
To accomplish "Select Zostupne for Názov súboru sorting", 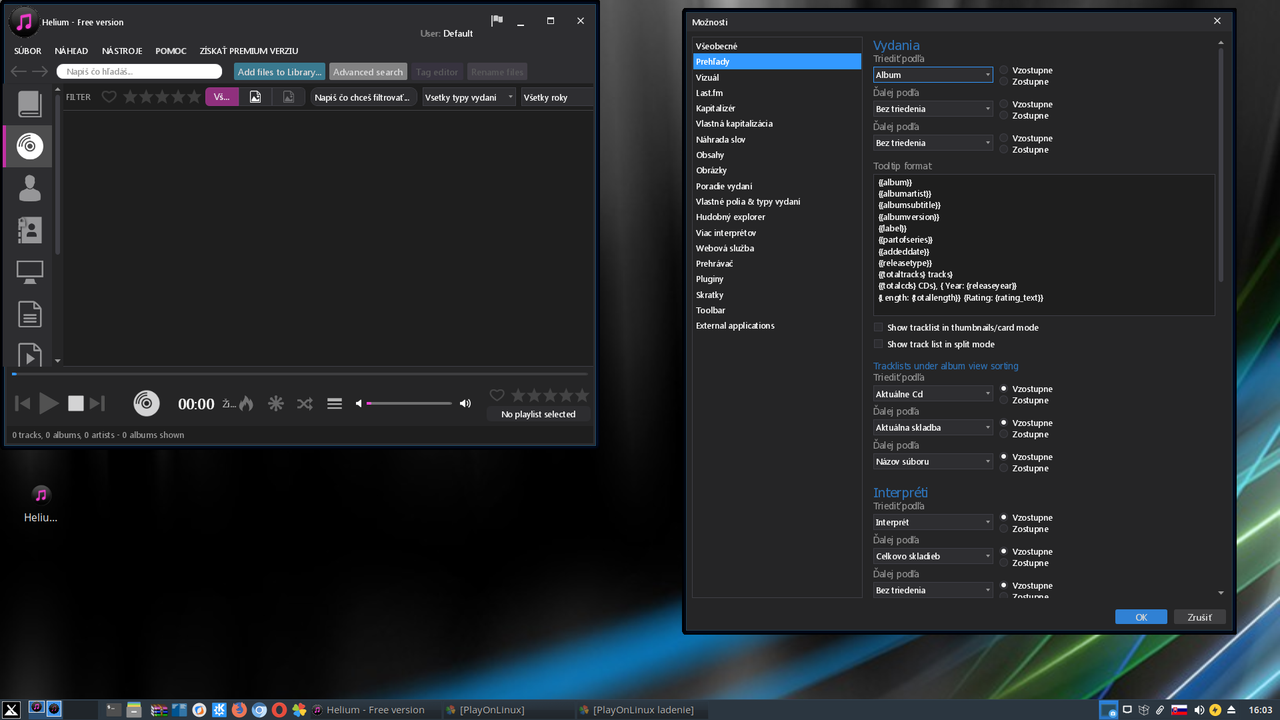I will pyautogui.click(x=1004, y=468).
